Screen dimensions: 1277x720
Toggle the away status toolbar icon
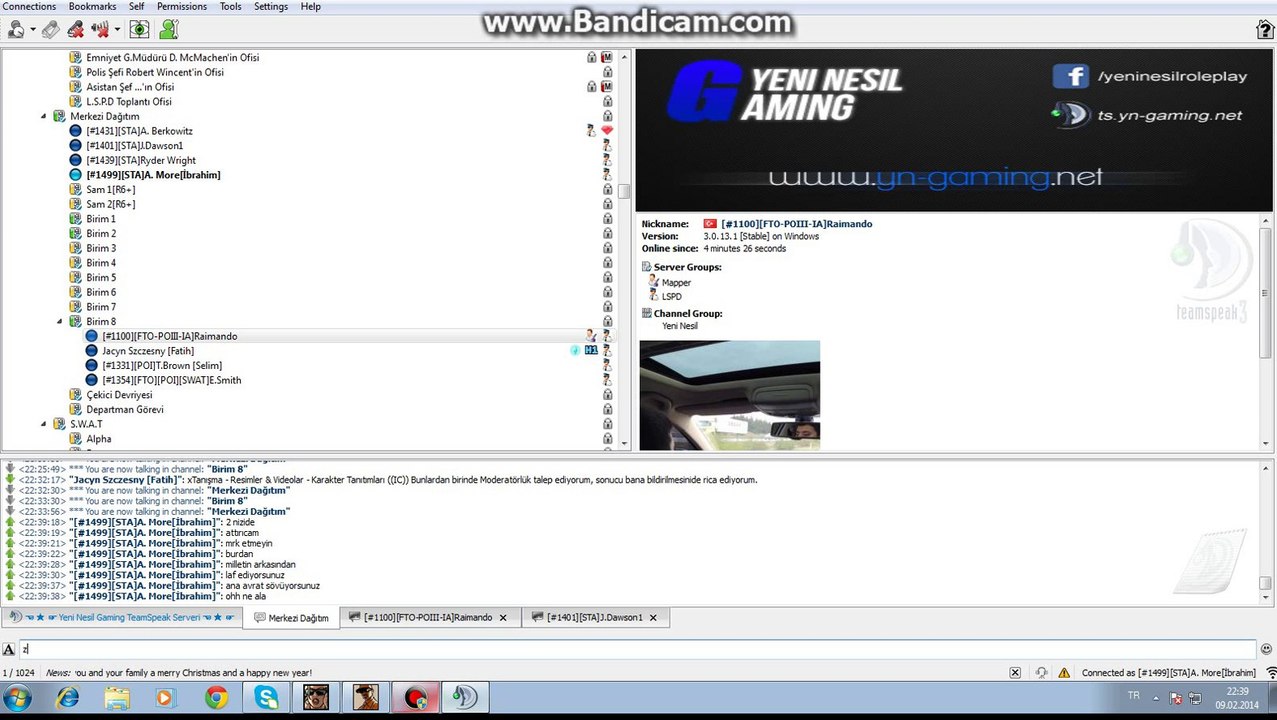click(x=16, y=29)
